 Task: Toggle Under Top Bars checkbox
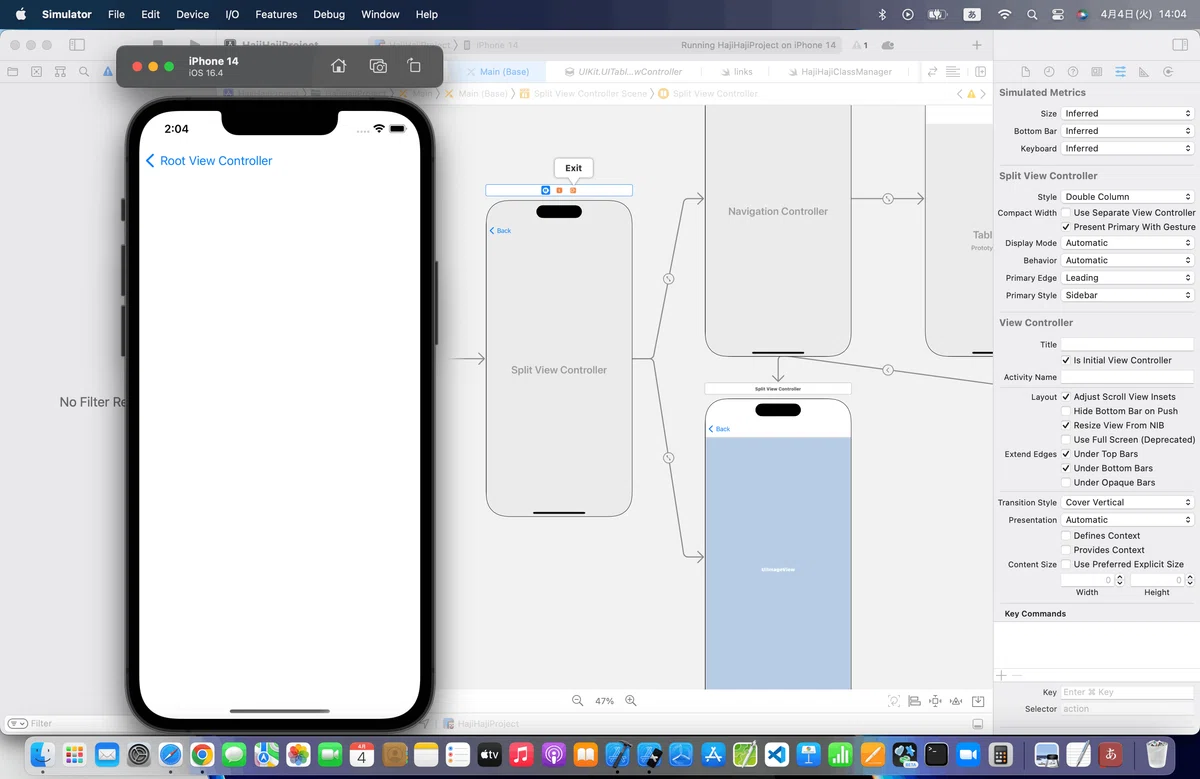(x=1066, y=454)
